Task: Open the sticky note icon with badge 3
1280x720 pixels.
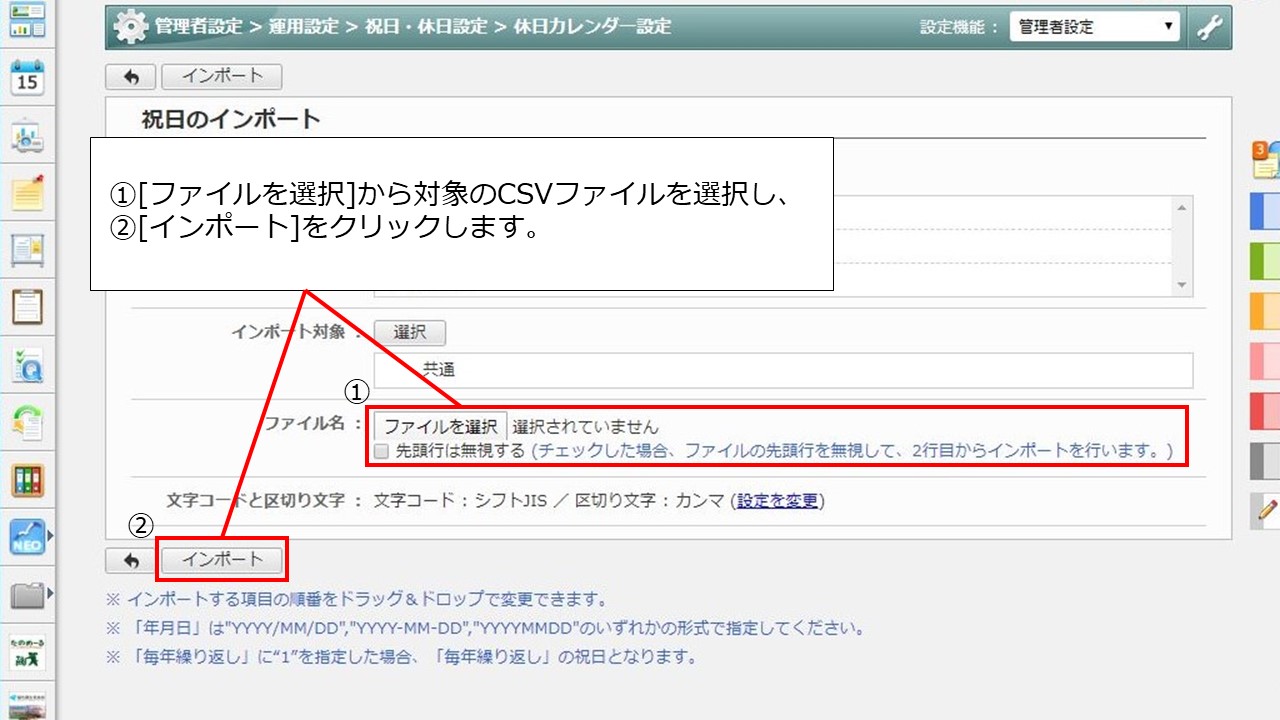Action: pyautogui.click(x=1266, y=161)
